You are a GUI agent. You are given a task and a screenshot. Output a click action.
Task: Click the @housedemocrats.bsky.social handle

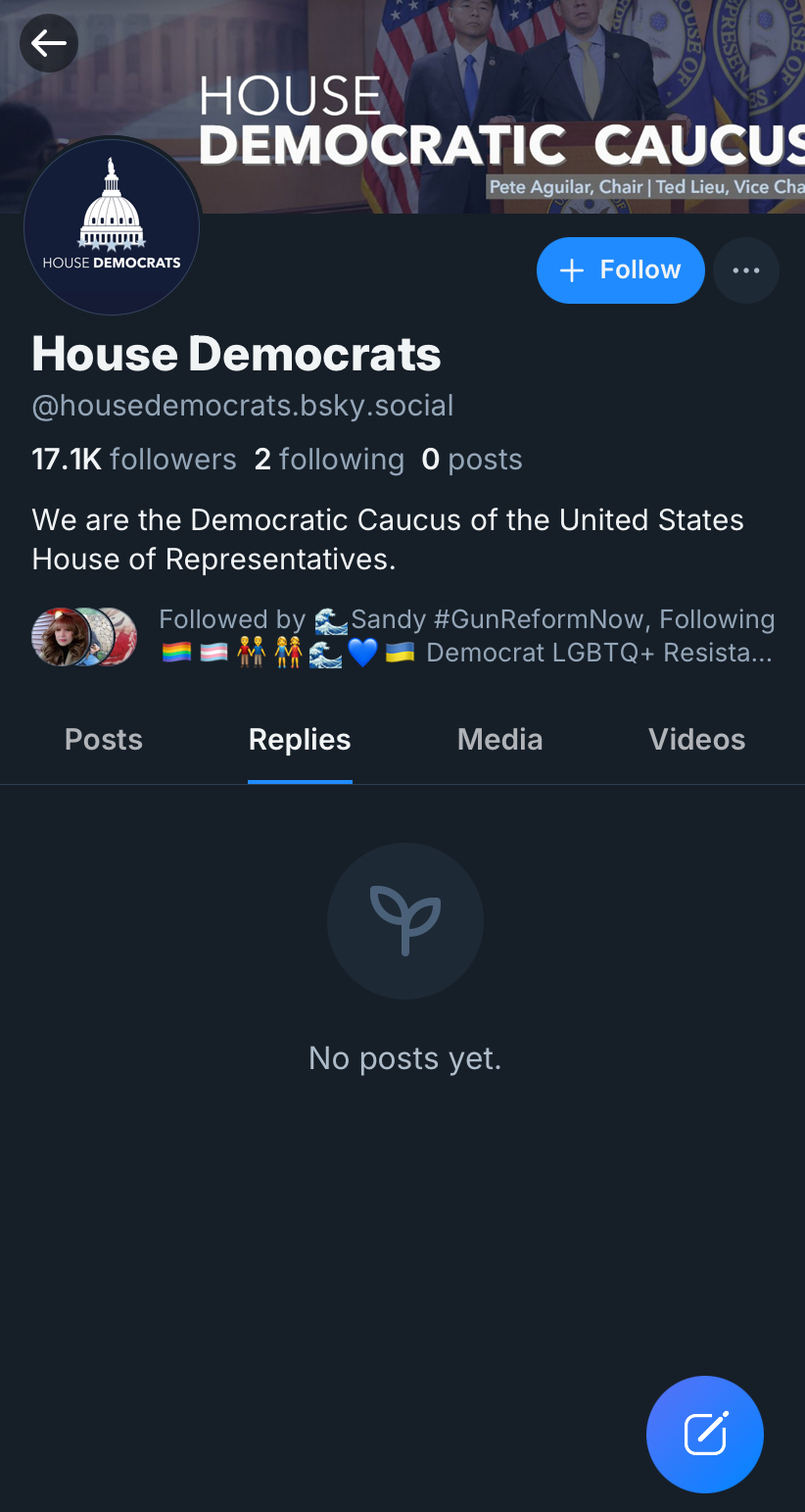coord(243,406)
